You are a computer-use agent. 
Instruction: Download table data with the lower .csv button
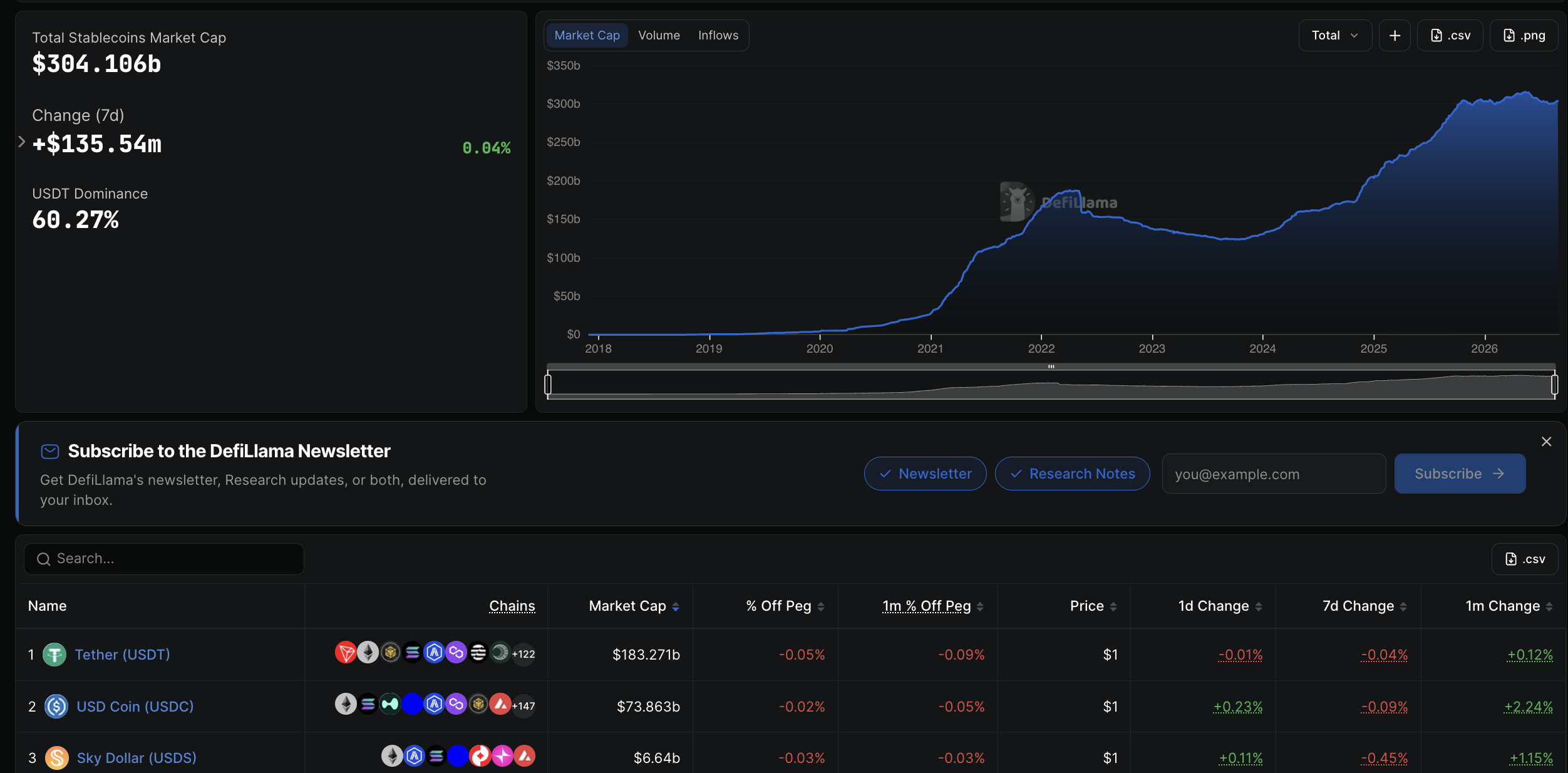(1525, 559)
